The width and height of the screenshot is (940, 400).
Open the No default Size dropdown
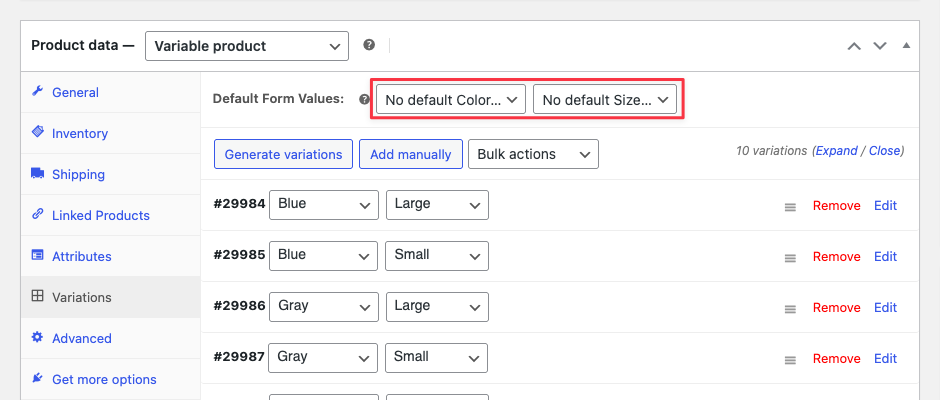605,100
